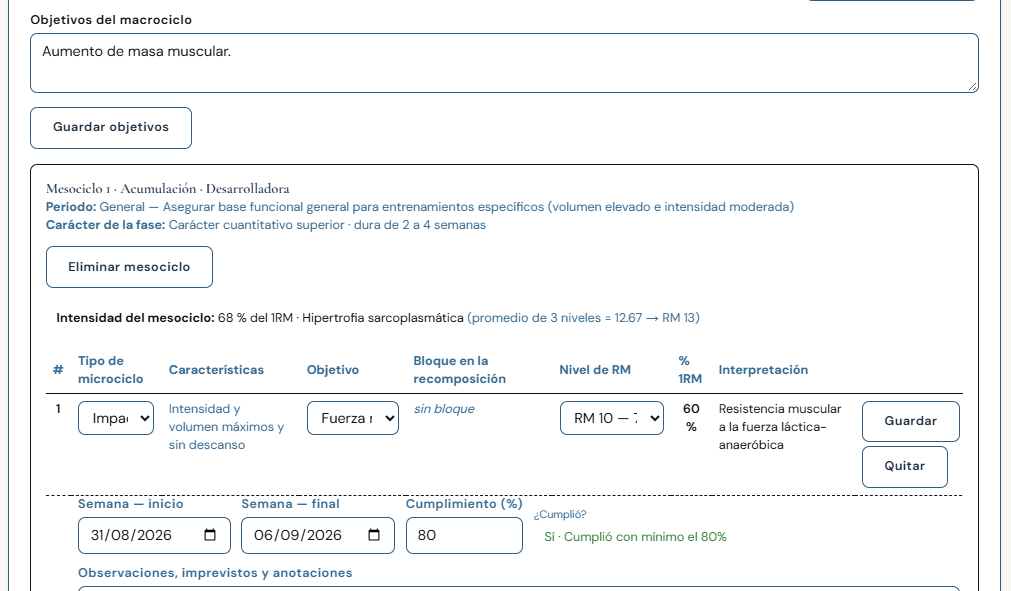Image resolution: width=1011 pixels, height=591 pixels.
Task: Click the 'Carácter de la fase:' line
Action: pyautogui.click(x=266, y=225)
